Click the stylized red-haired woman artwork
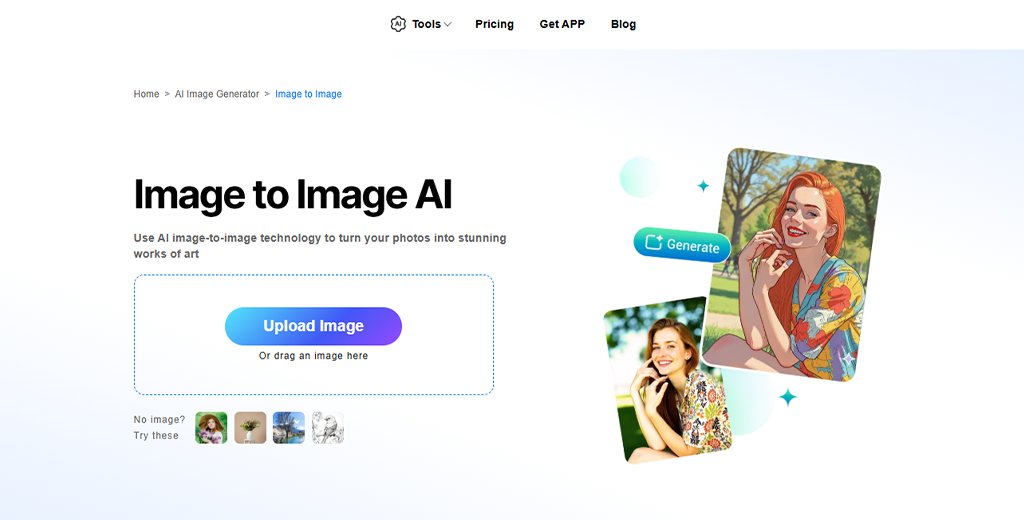The height and width of the screenshot is (520, 1024). (x=792, y=264)
